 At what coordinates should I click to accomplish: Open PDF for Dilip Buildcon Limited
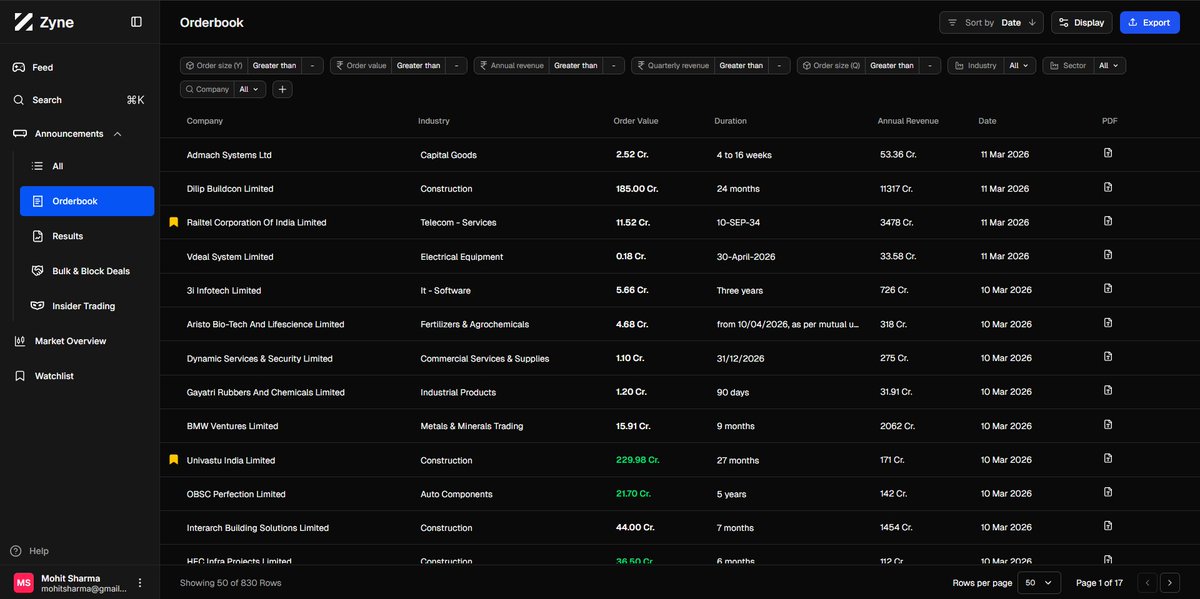point(1108,187)
